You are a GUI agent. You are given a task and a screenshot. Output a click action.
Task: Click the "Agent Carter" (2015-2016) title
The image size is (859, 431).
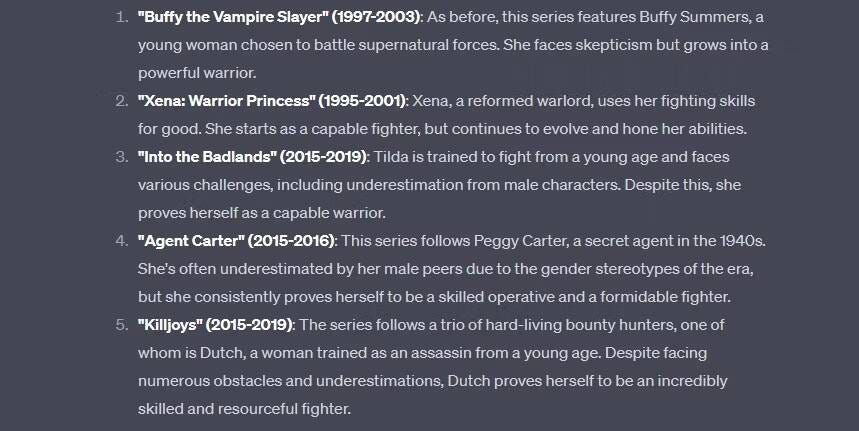tap(237, 241)
